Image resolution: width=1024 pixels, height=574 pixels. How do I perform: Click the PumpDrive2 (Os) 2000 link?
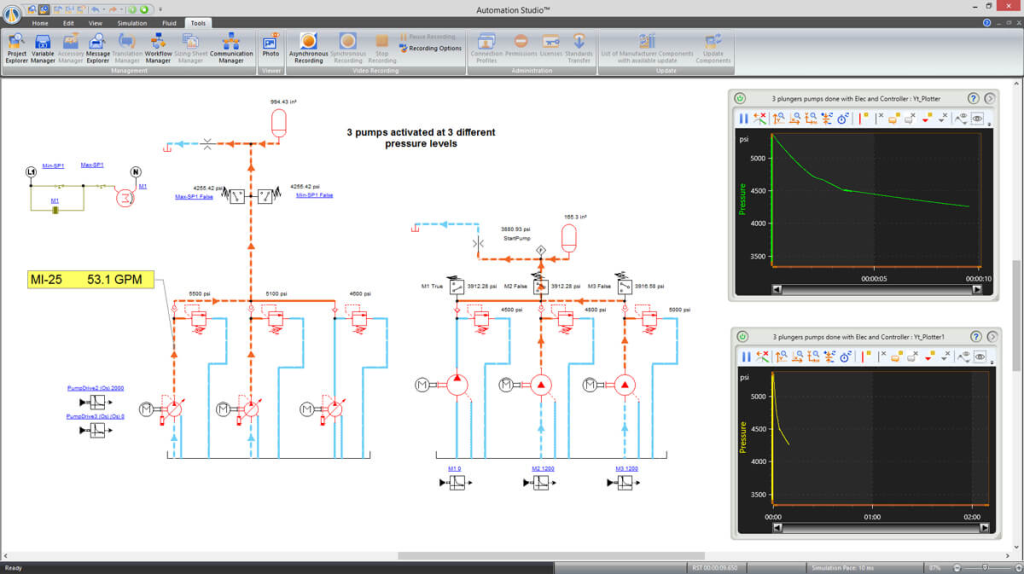point(95,388)
